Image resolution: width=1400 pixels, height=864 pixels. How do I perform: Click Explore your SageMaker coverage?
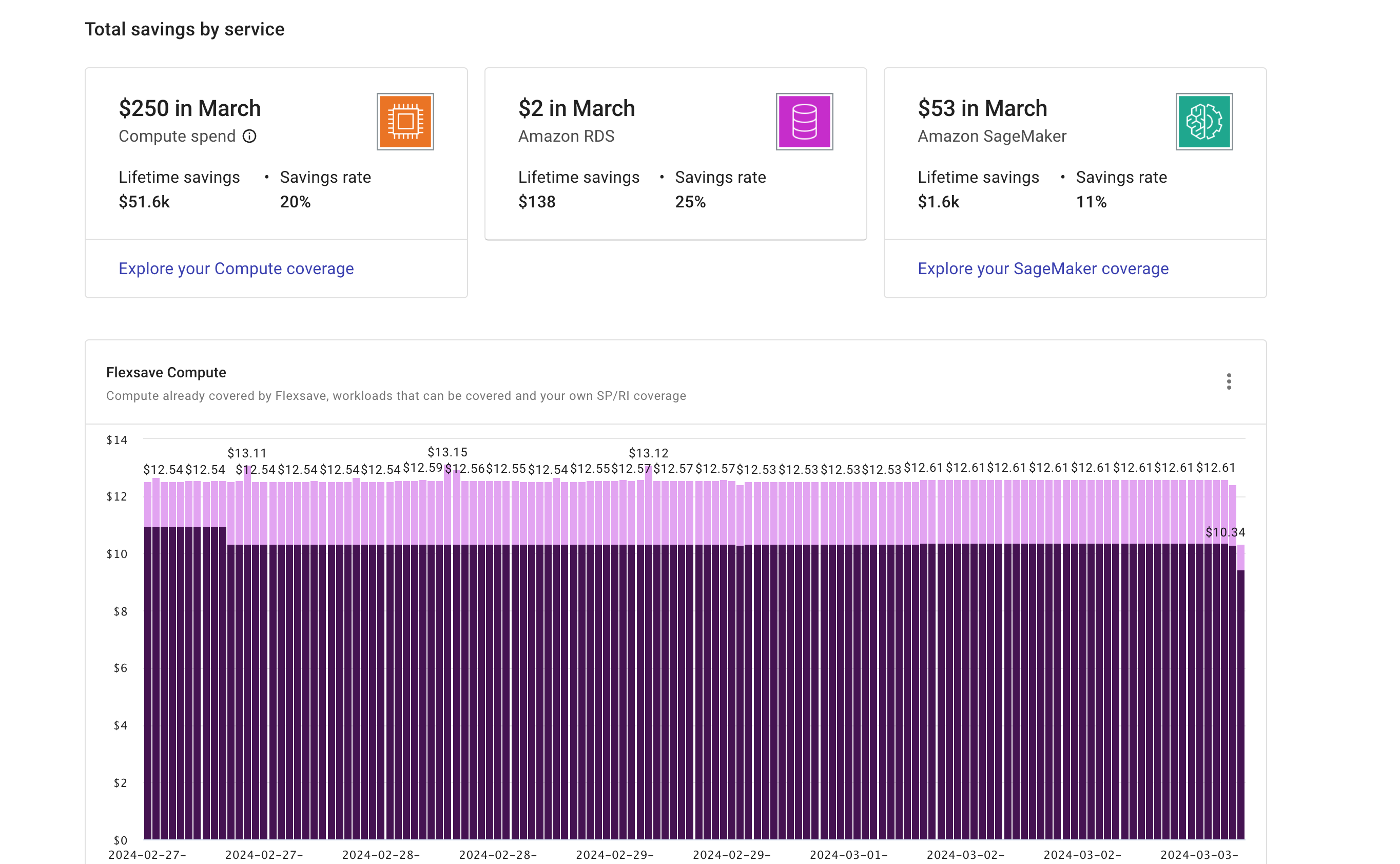[1043, 268]
